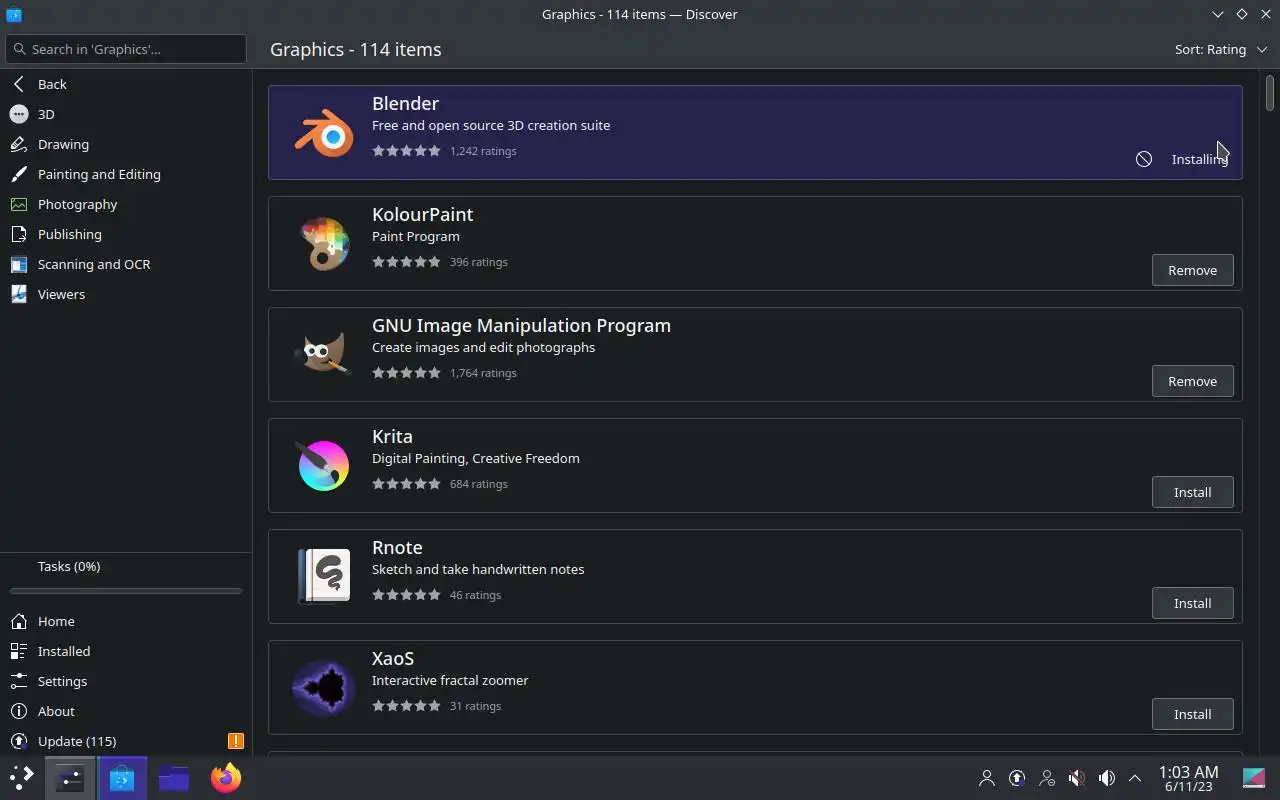Screen dimensions: 1280x800
Task: Click the orange update warning badge
Action: point(236,741)
